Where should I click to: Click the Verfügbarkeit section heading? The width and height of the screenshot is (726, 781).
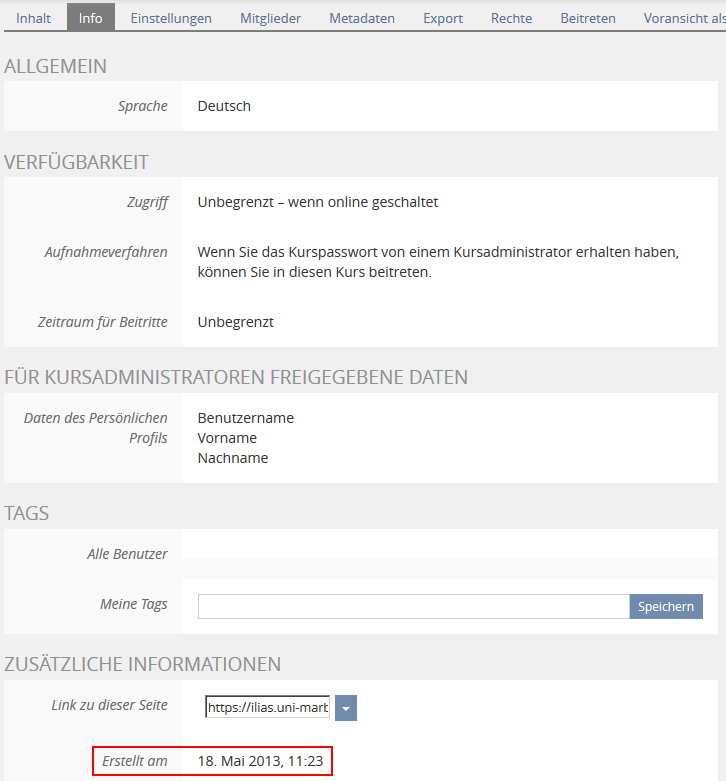(x=77, y=162)
